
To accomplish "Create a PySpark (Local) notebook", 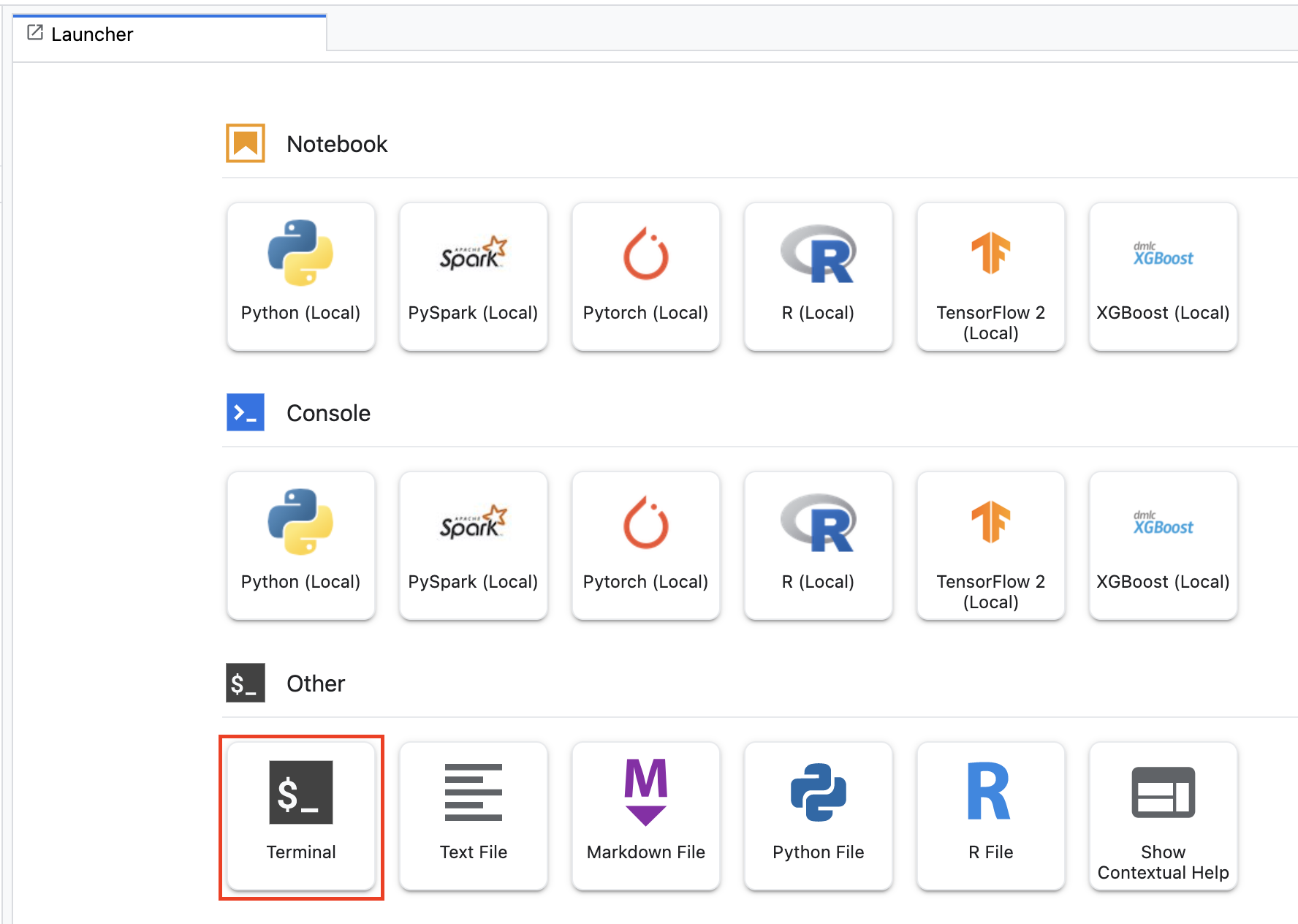I will pyautogui.click(x=473, y=276).
